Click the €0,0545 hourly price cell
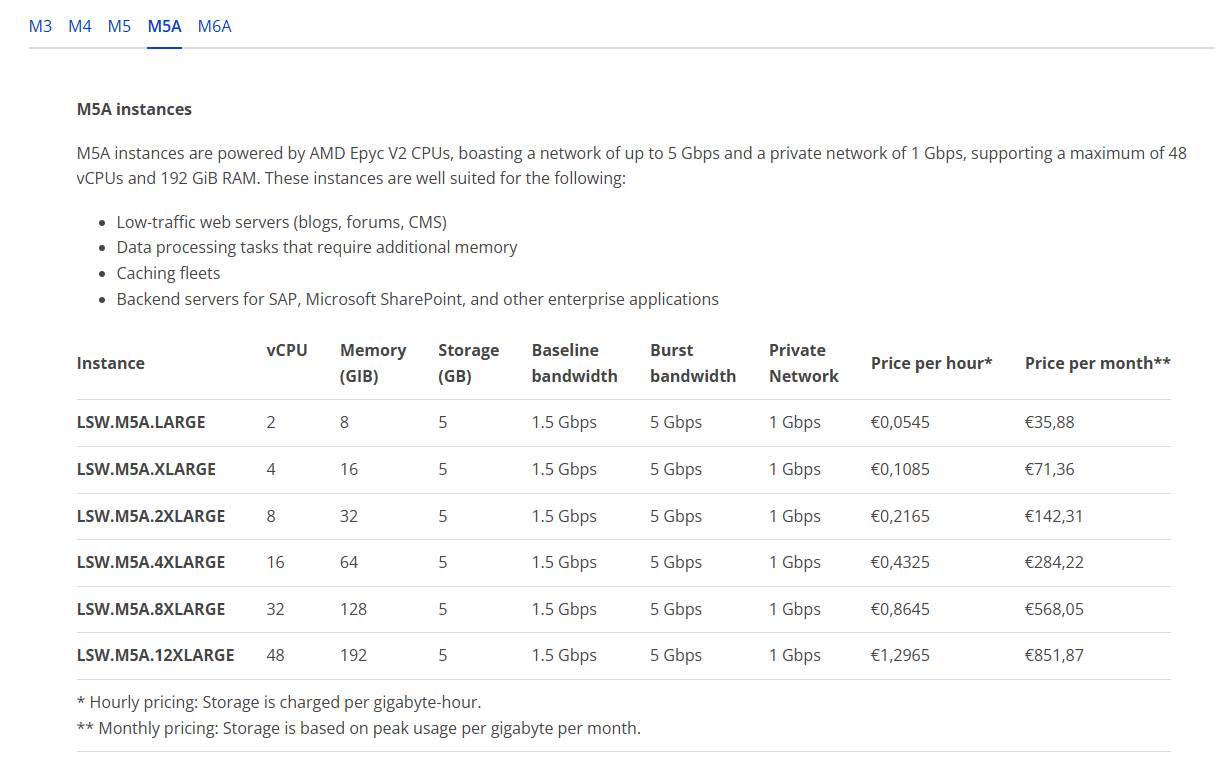 pos(900,422)
